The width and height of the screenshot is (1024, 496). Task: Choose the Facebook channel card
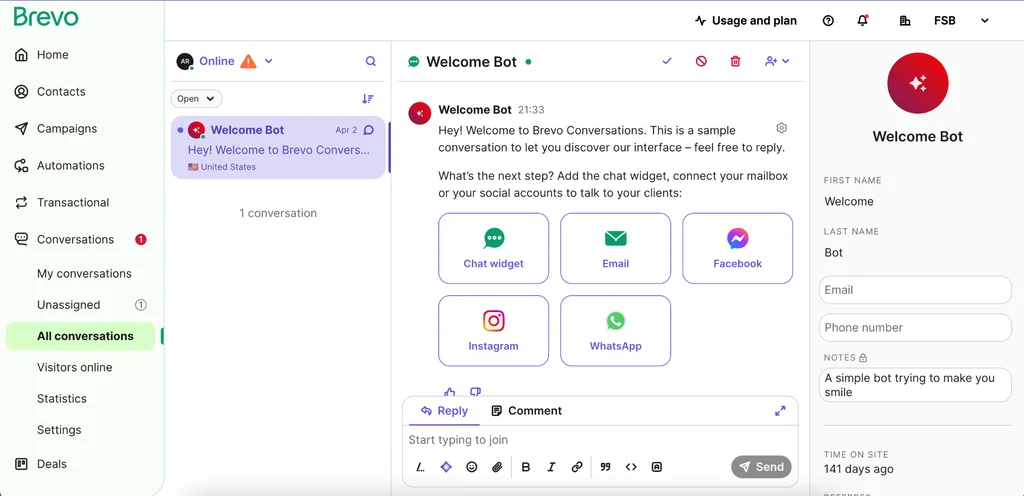(x=737, y=248)
